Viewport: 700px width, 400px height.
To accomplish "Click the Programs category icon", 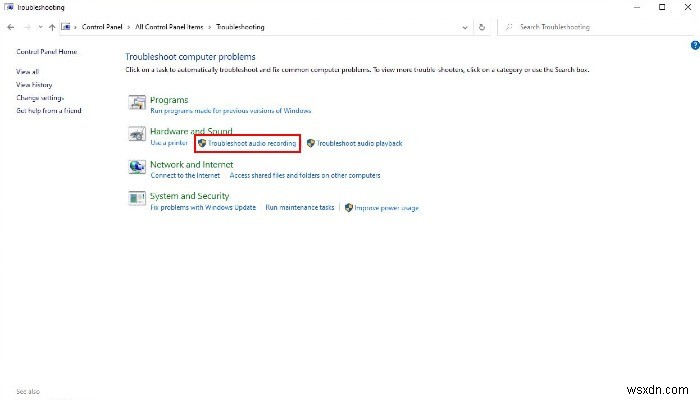I will pyautogui.click(x=137, y=102).
